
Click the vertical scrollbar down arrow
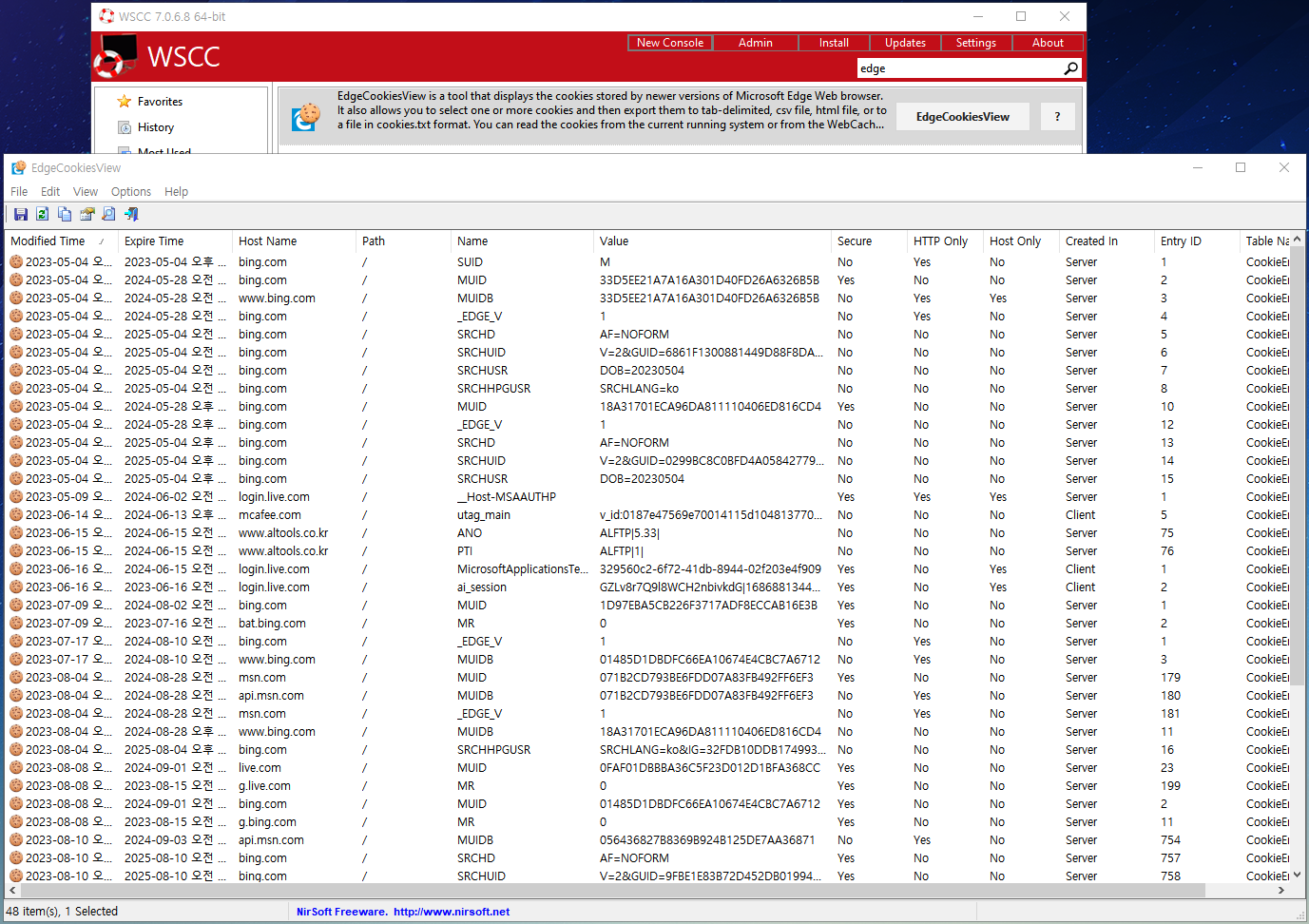point(1298,876)
